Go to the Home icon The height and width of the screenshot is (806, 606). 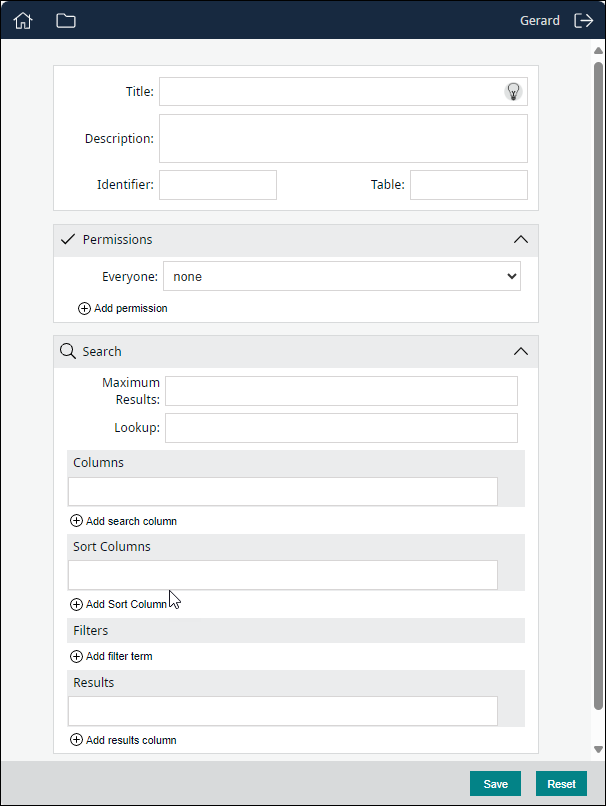tap(23, 20)
